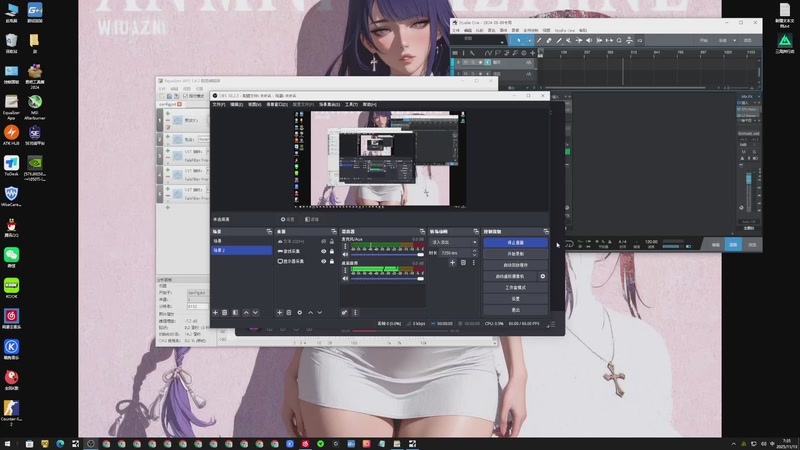Open 淡入淡出 transition type dropdown
The height and width of the screenshot is (450, 800).
point(453,242)
